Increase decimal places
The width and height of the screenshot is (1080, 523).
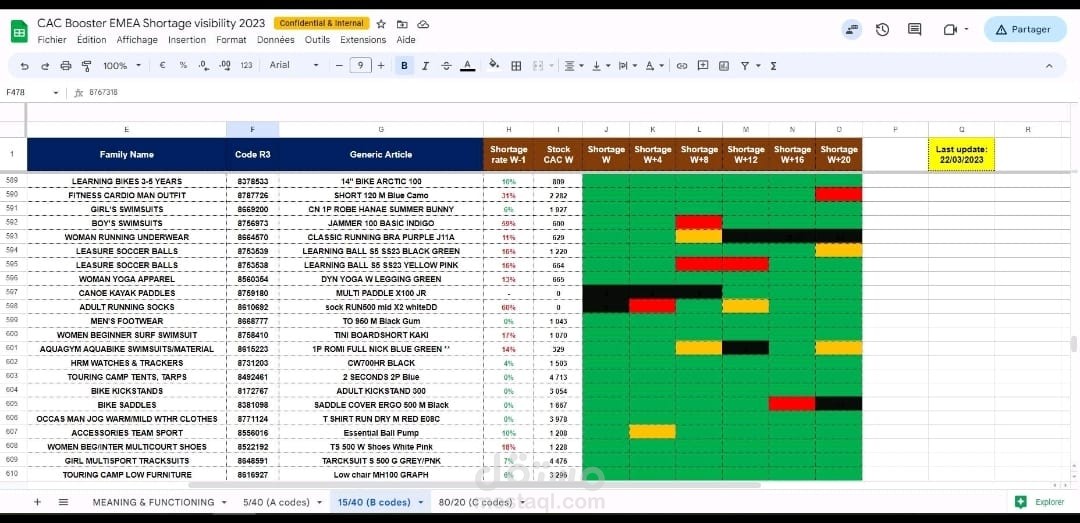225,65
